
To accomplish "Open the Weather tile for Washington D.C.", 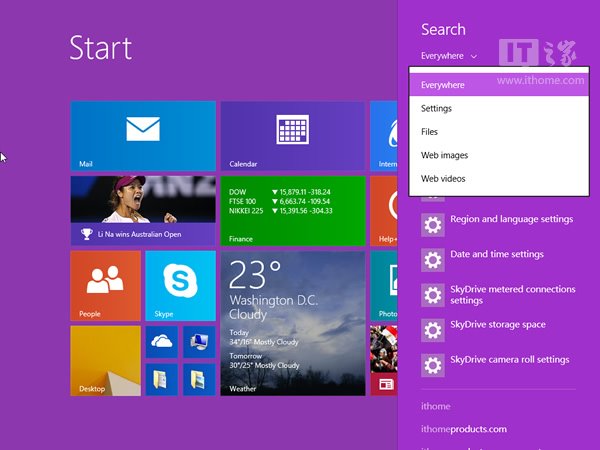I will click(293, 323).
